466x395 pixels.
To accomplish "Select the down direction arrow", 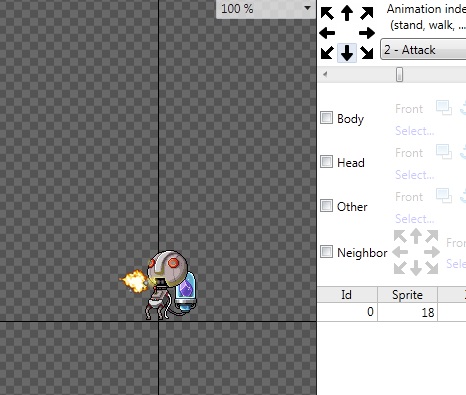I will click(x=347, y=53).
